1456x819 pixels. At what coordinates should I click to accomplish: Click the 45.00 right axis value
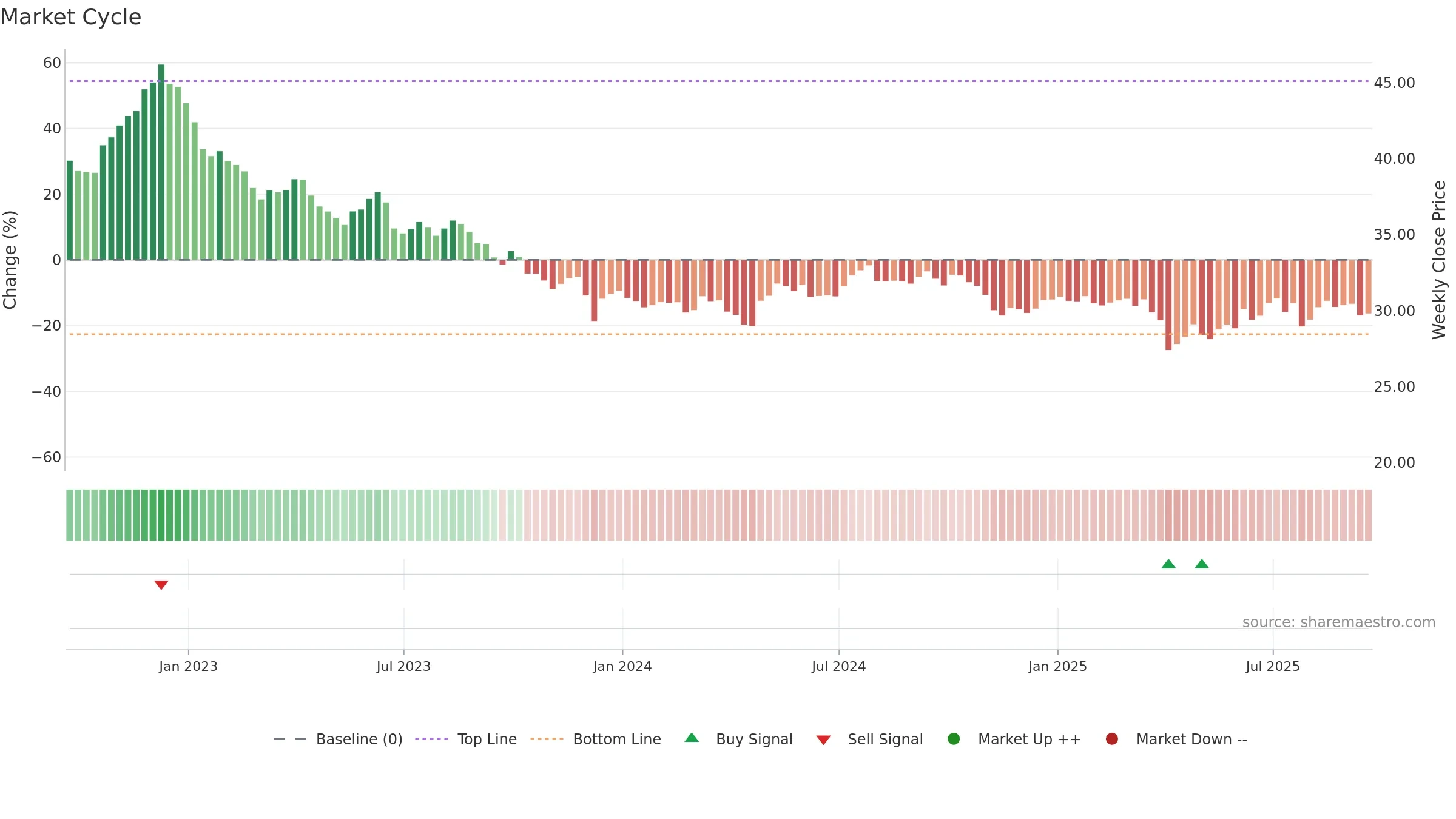(x=1394, y=83)
